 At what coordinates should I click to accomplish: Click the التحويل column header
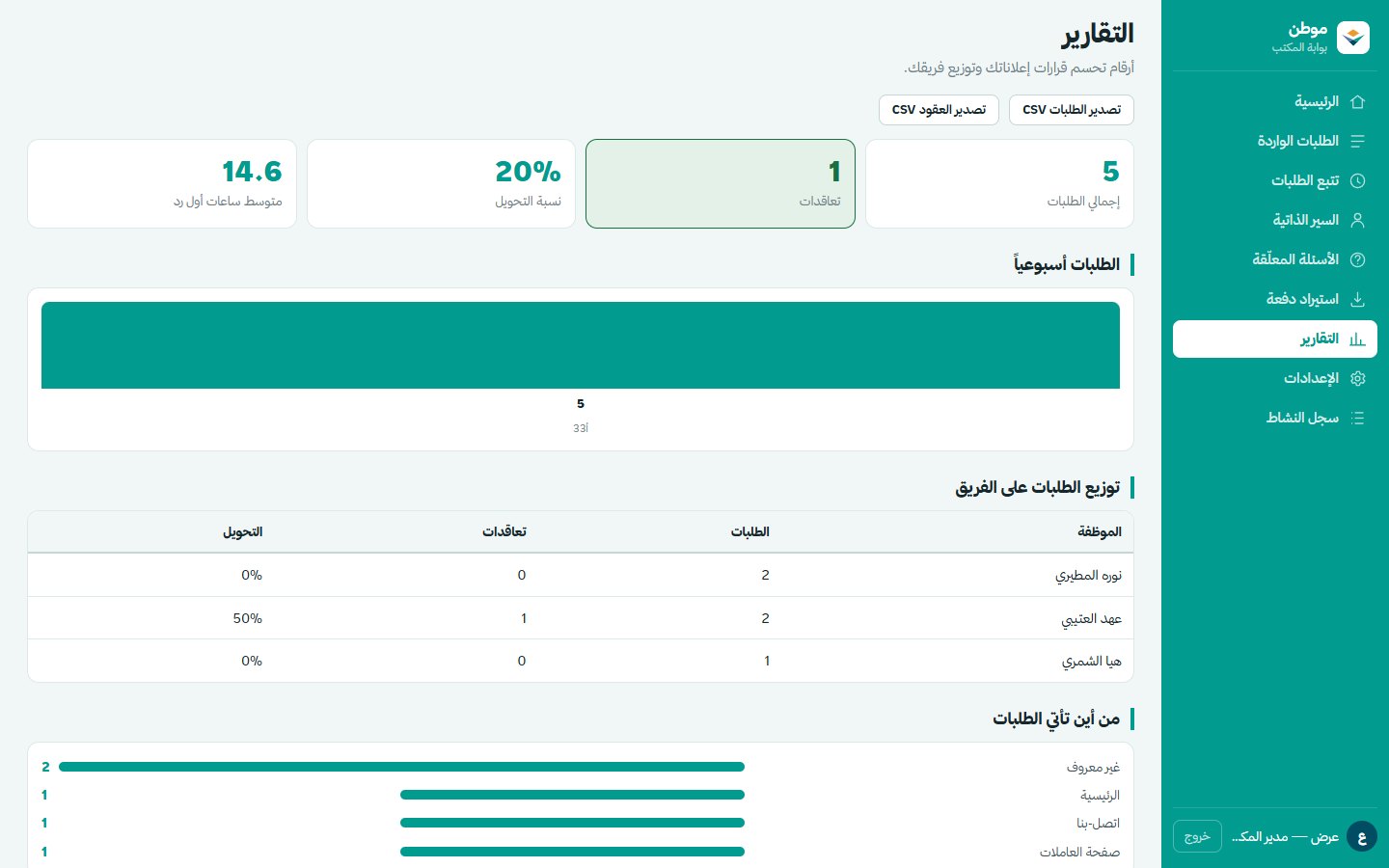(242, 531)
